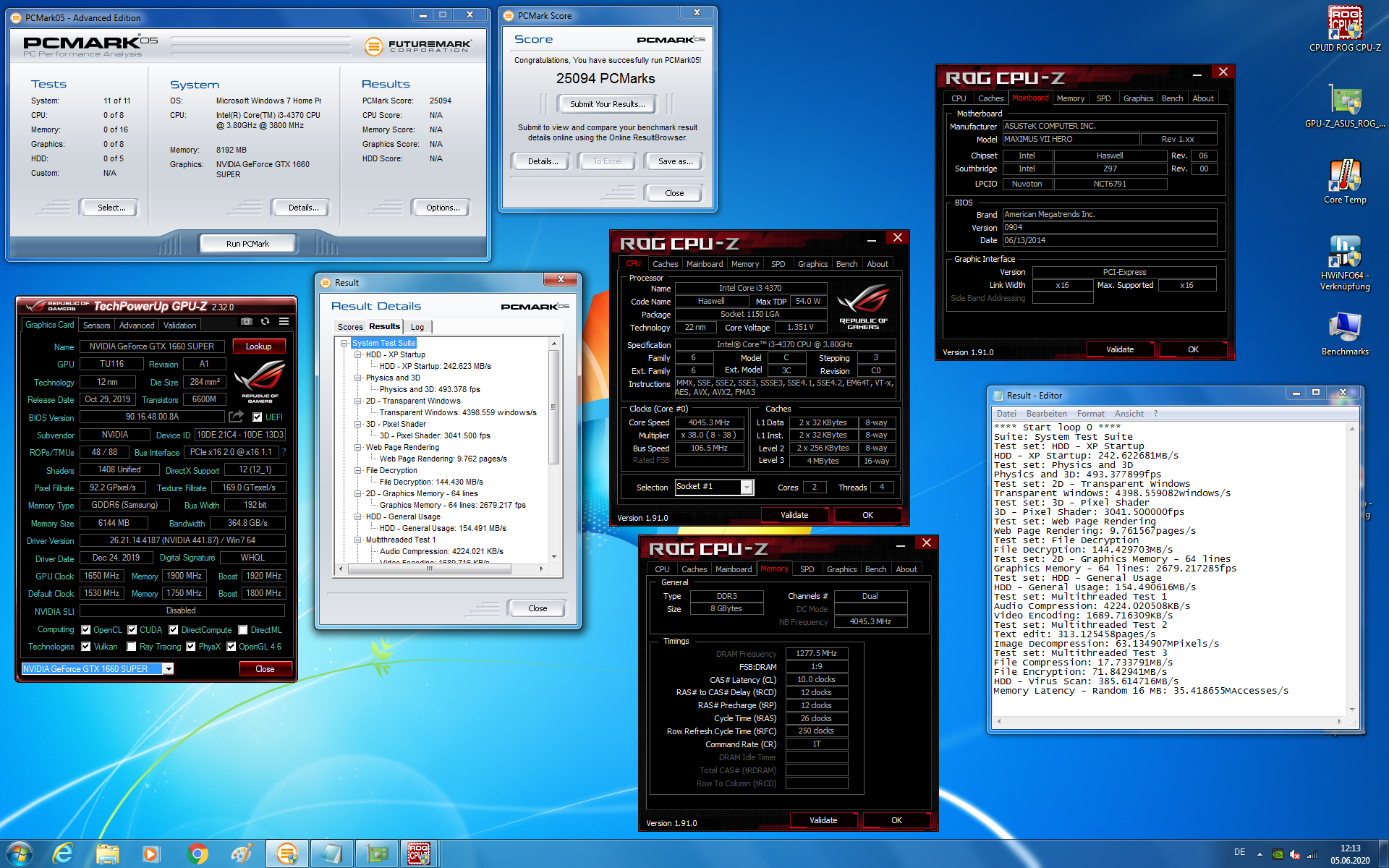Toggle OpenGL 4.6 checkbox
The image size is (1389, 868).
pos(231,646)
